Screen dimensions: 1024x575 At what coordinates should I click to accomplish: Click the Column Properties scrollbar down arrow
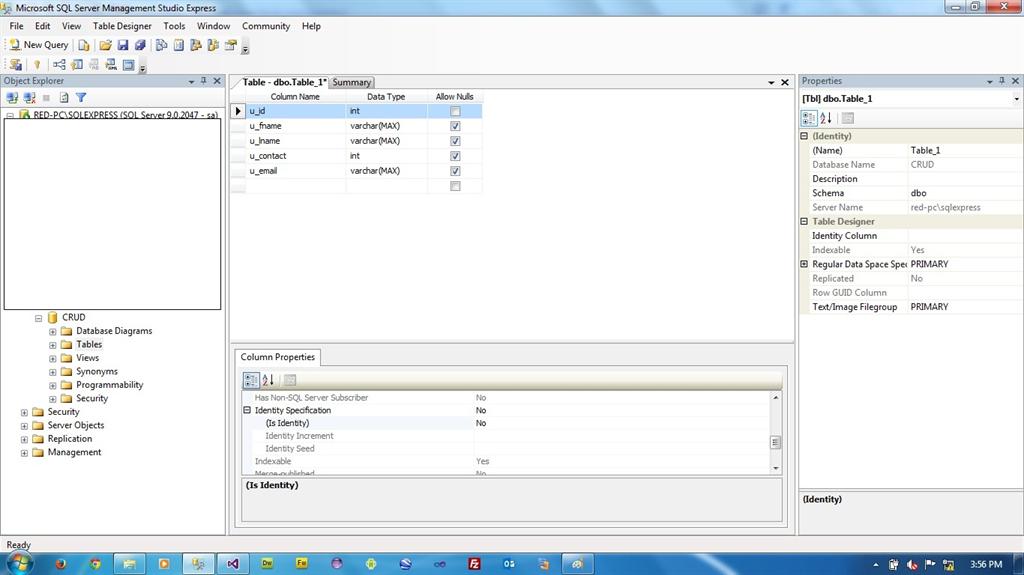(x=776, y=468)
